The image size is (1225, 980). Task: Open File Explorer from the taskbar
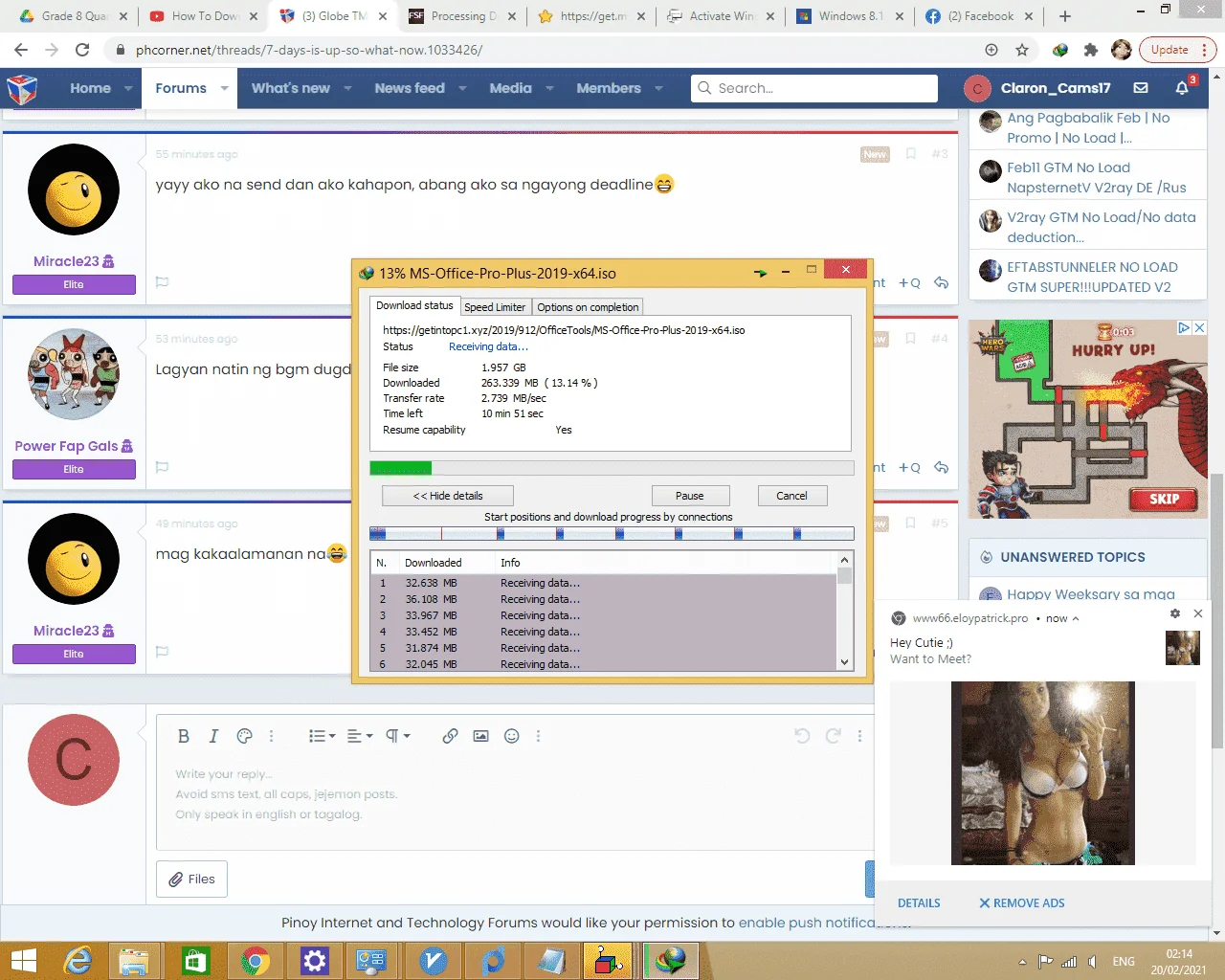[x=134, y=960]
